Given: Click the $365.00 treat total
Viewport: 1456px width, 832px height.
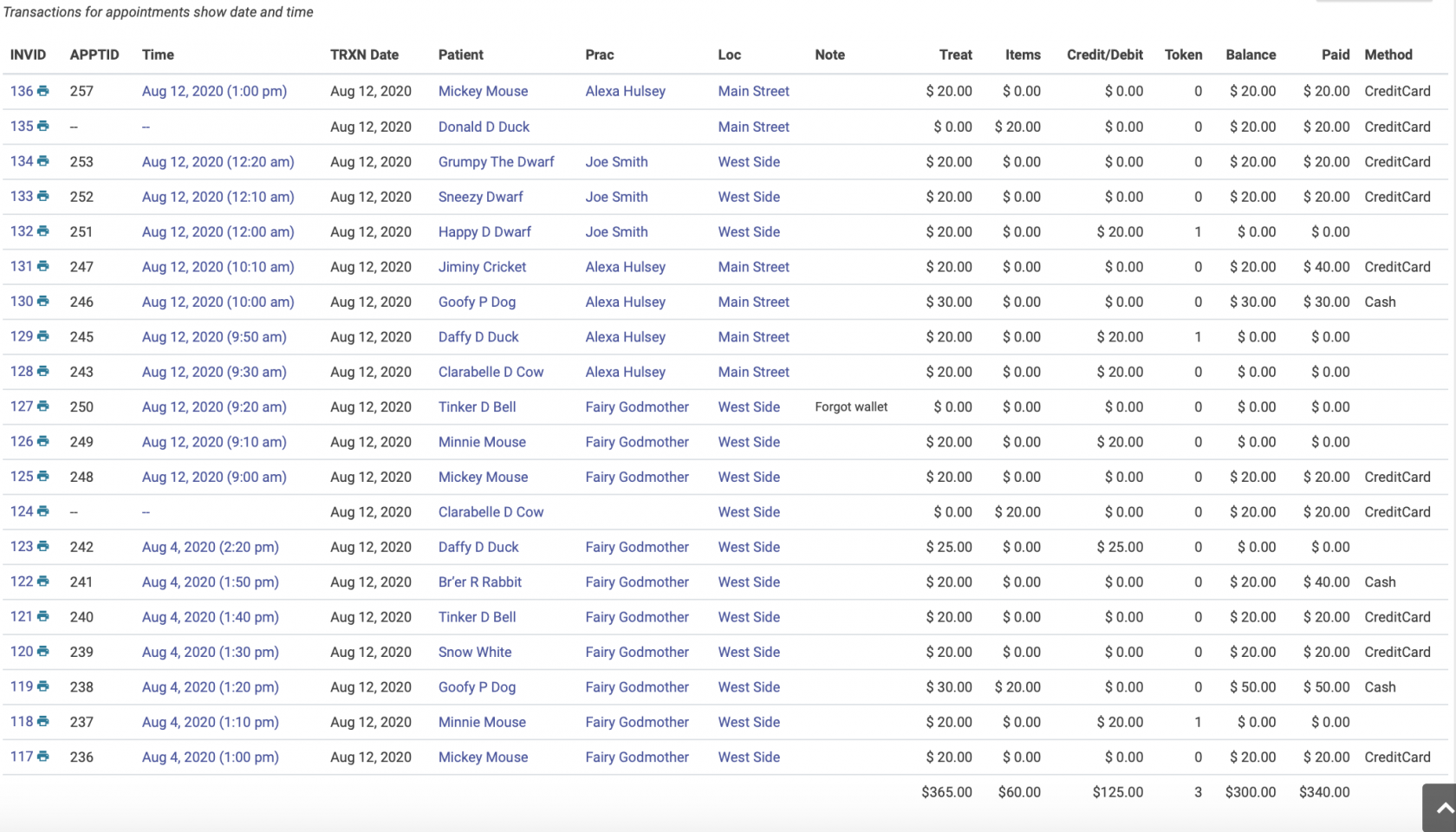Looking at the screenshot, I should pyautogui.click(x=946, y=792).
